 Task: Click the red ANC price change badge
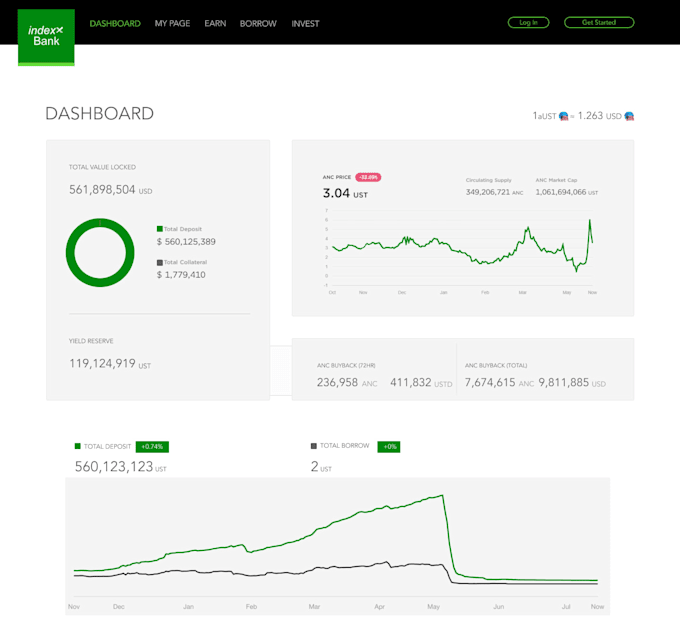pyautogui.click(x=368, y=177)
